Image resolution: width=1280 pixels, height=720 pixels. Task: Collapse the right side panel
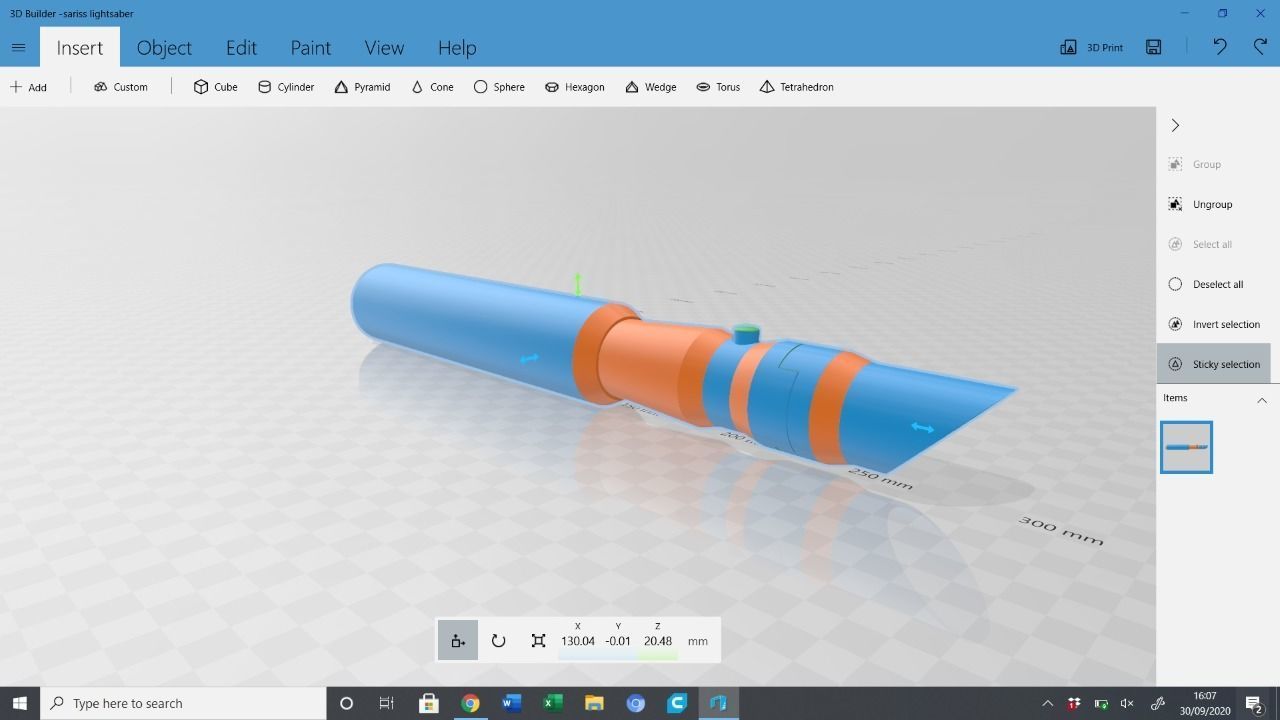(x=1175, y=125)
